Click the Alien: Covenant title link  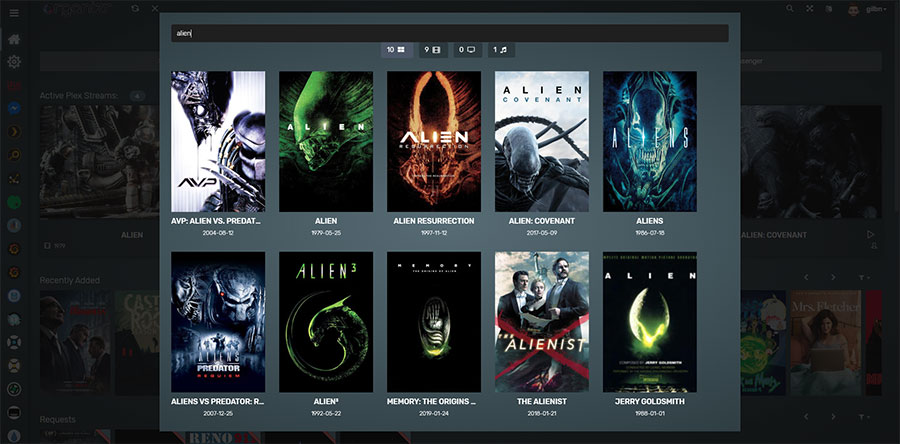click(x=541, y=221)
